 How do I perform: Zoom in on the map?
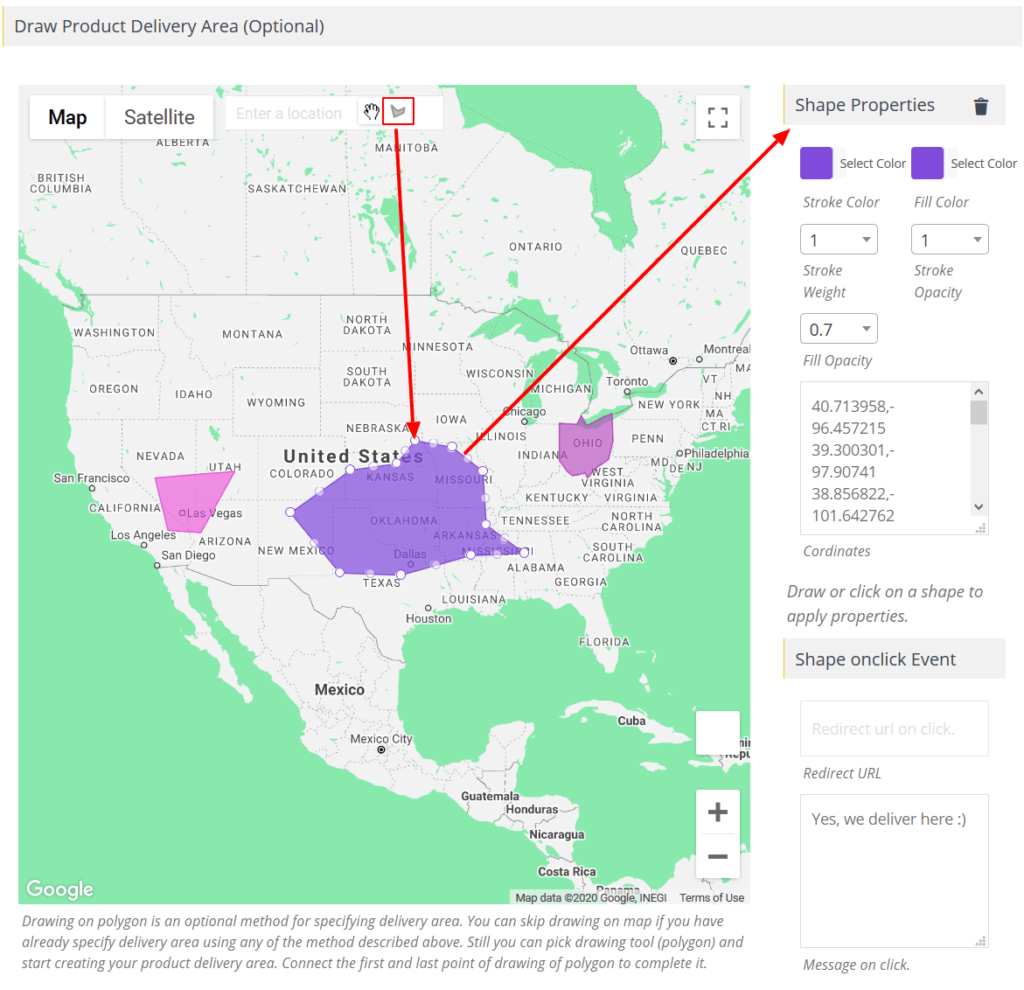717,812
